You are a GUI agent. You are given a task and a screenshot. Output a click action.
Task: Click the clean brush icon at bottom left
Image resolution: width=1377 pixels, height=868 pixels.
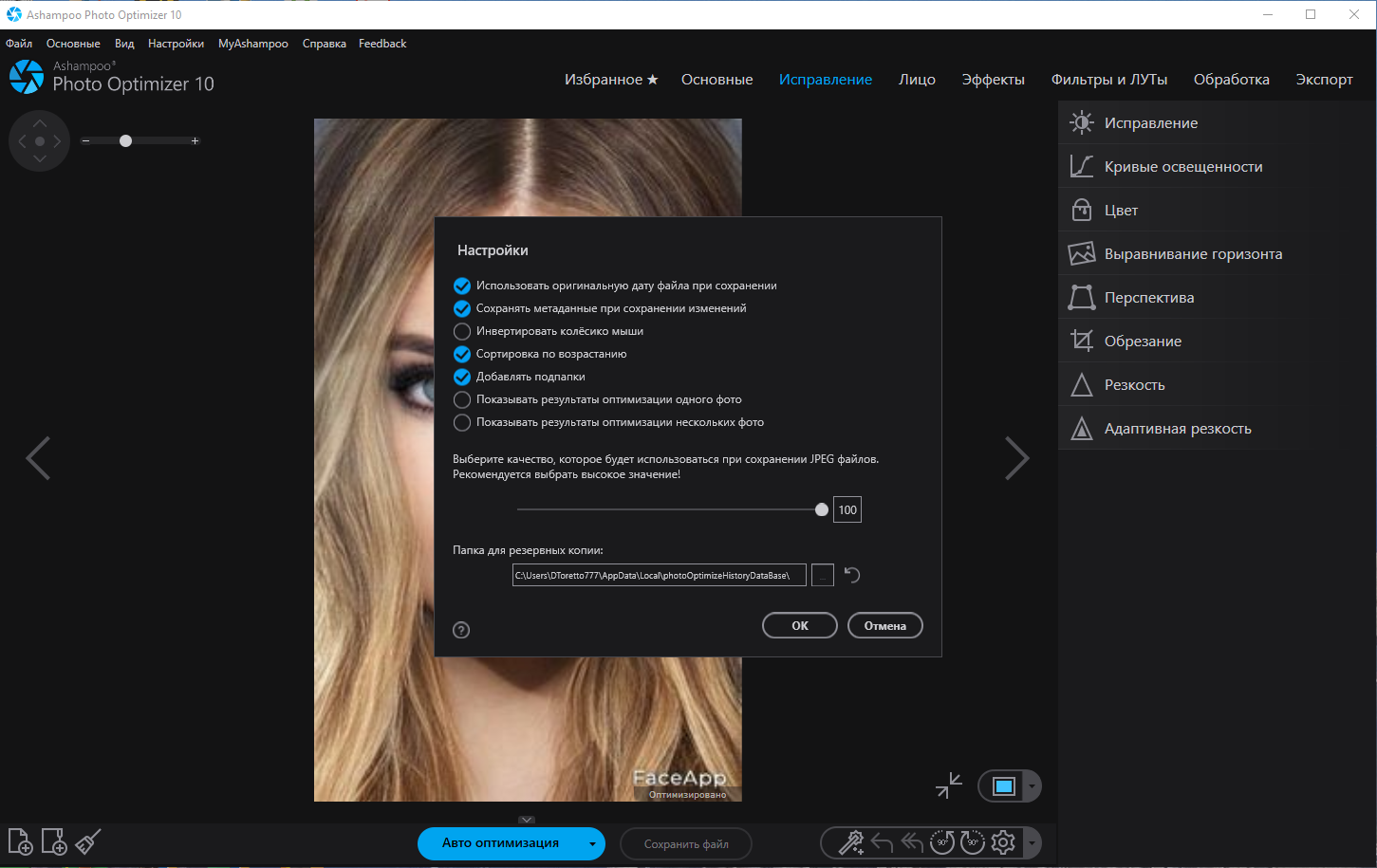(x=88, y=841)
